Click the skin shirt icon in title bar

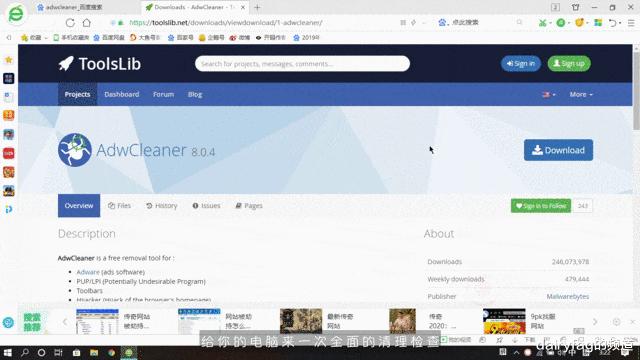[576, 7]
